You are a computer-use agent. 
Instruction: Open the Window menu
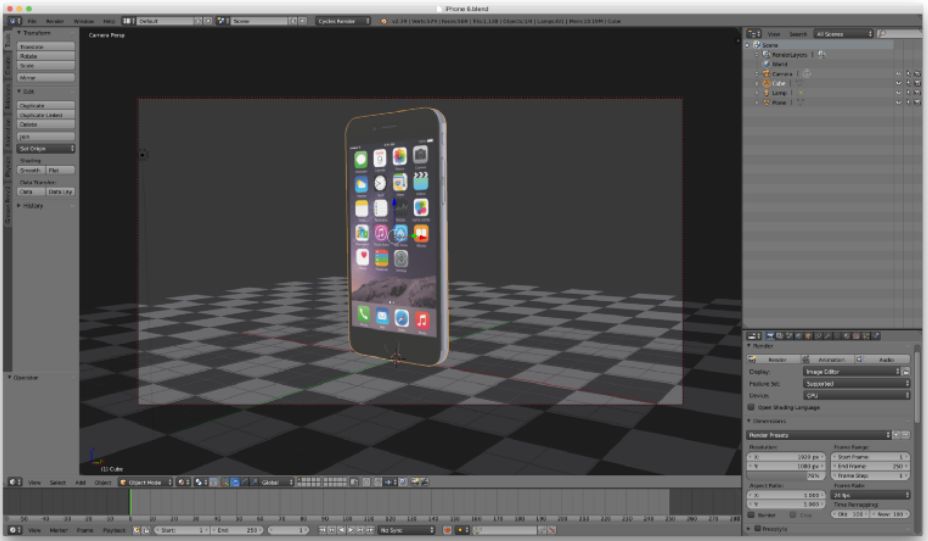83,21
